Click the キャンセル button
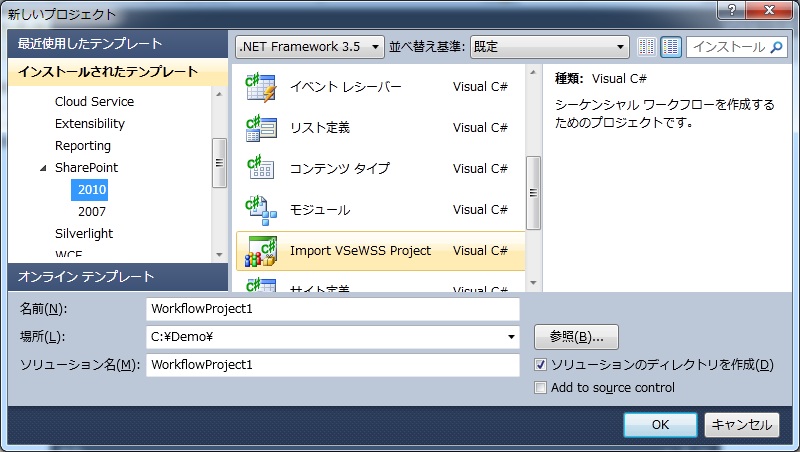This screenshot has width=800, height=452. (x=742, y=424)
